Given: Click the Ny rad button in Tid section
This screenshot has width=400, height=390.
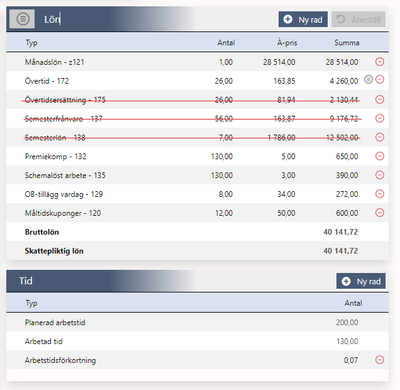Looking at the screenshot, I should click(x=361, y=281).
